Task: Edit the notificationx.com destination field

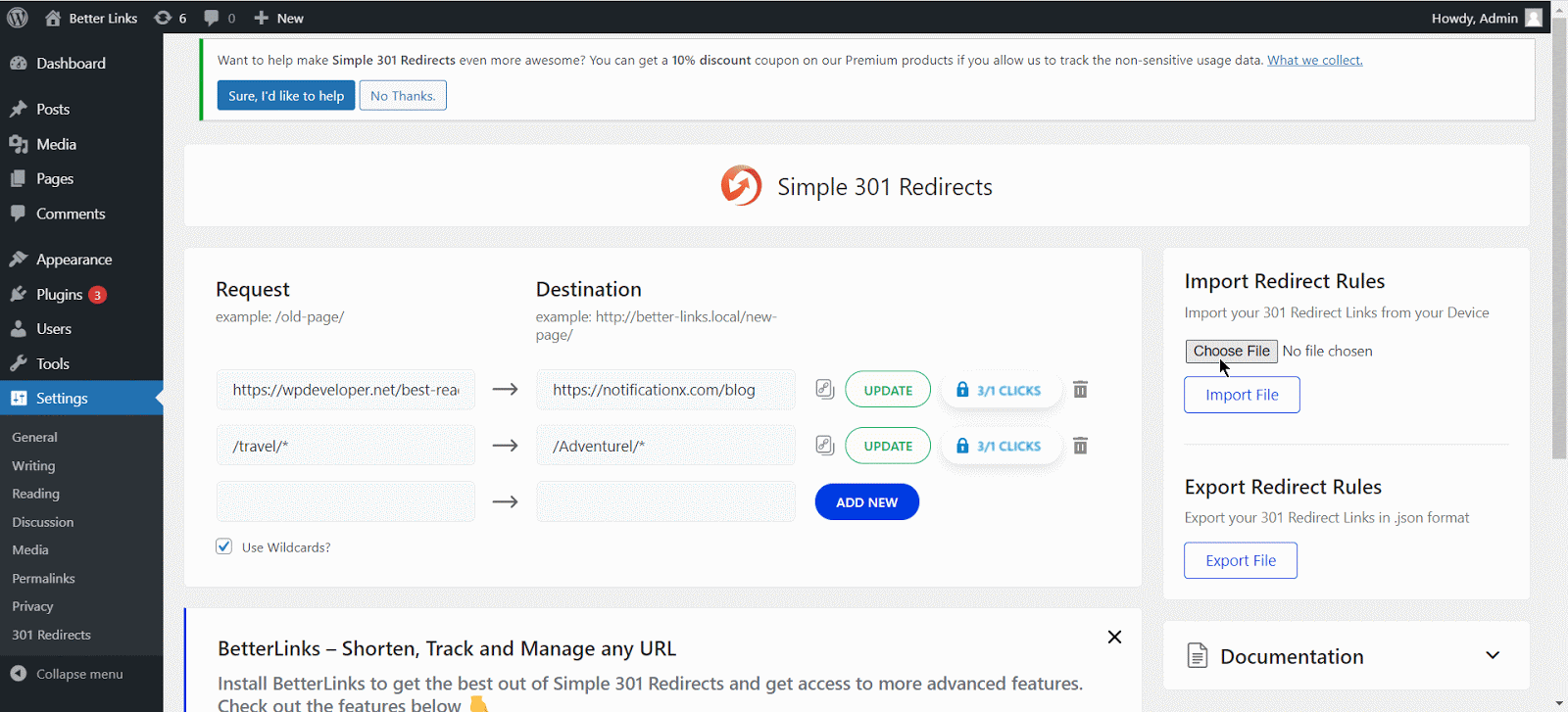Action: [665, 390]
